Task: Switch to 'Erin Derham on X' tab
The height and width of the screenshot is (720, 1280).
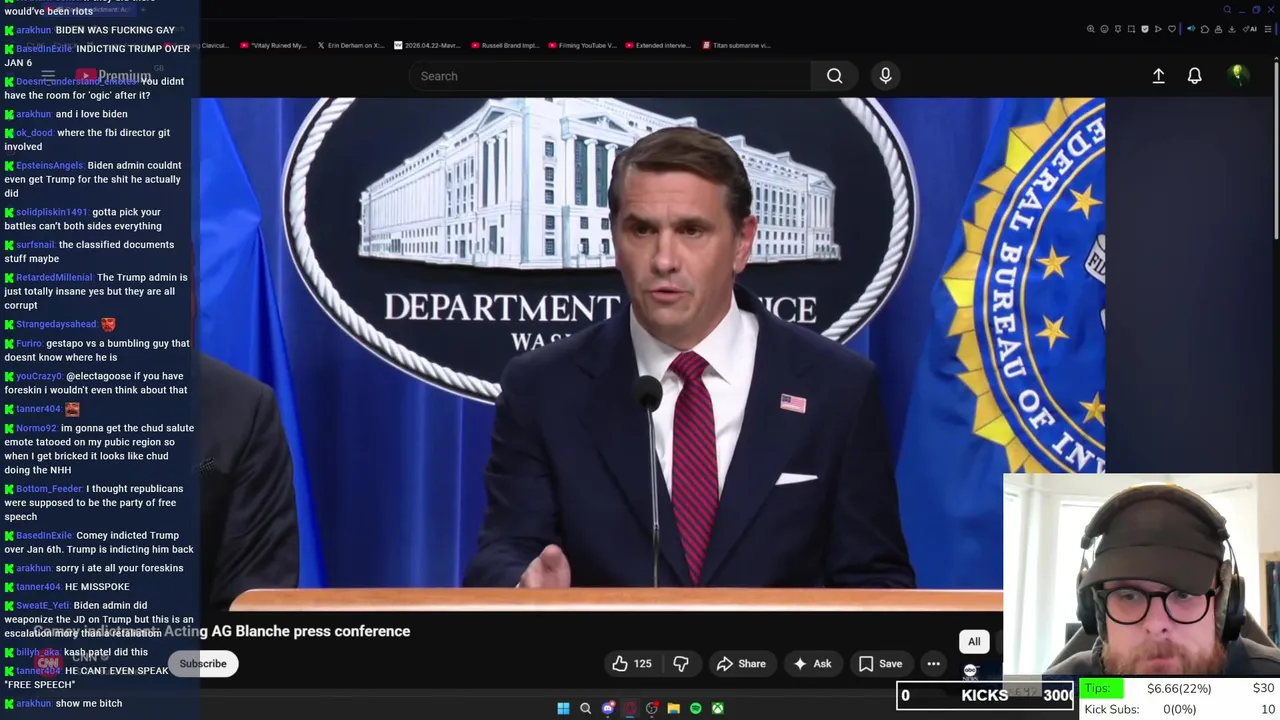Action: (350, 45)
